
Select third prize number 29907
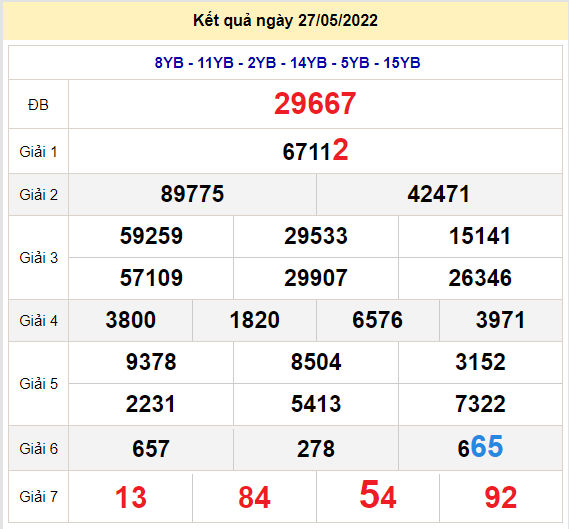coord(316,278)
